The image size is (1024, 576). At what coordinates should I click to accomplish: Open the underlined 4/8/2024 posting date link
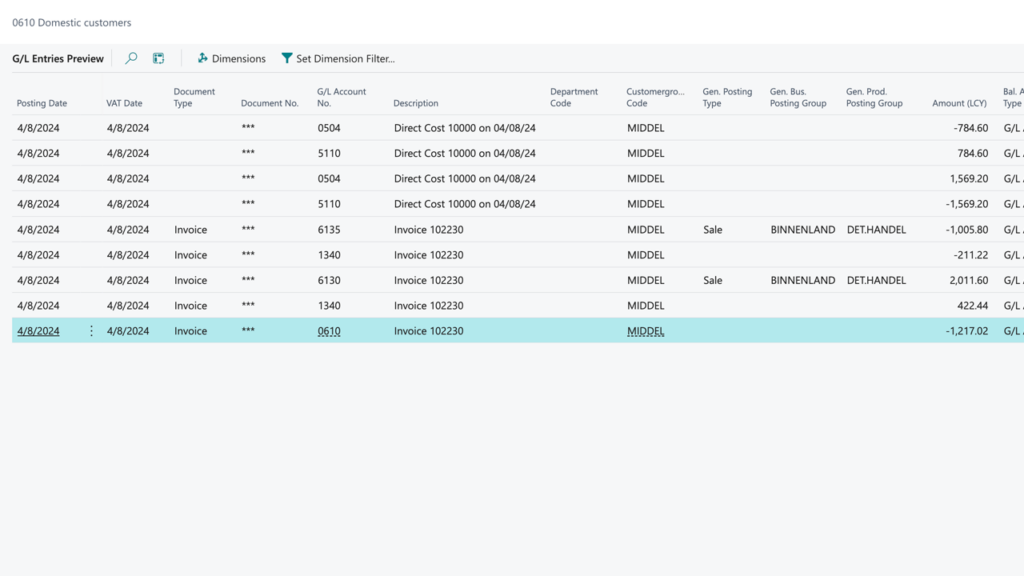[x=38, y=331]
